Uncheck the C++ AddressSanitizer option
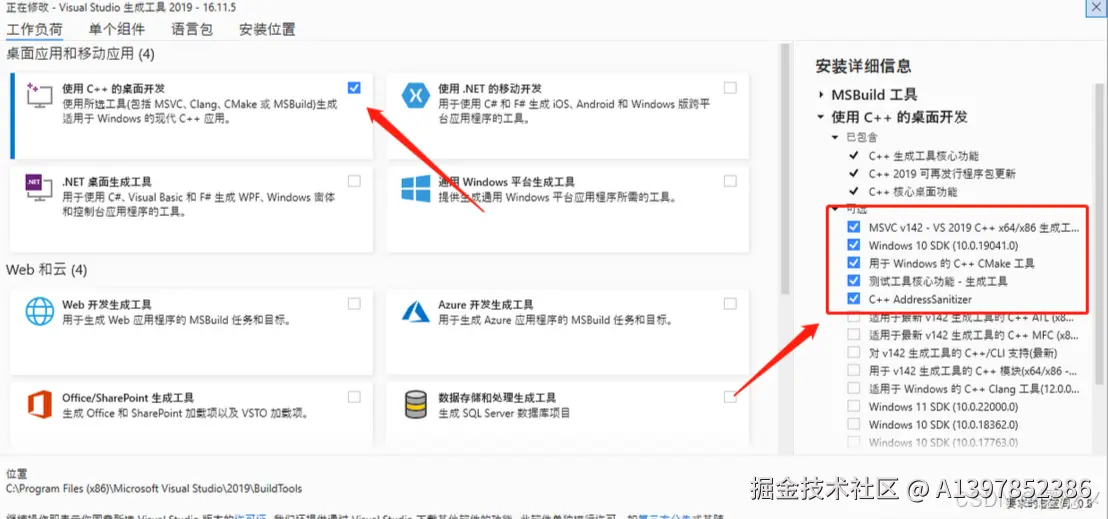The height and width of the screenshot is (519, 1108). [x=854, y=299]
